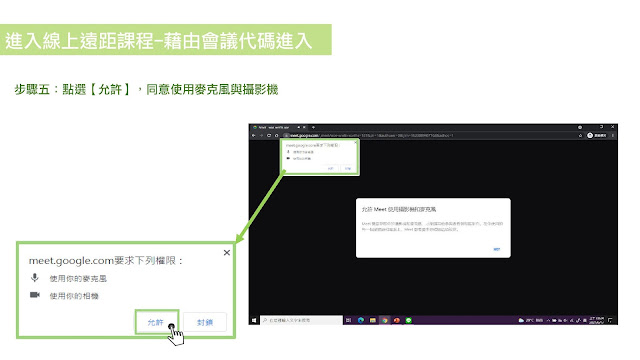Open the Home page icon in Chrome

(x=276, y=136)
